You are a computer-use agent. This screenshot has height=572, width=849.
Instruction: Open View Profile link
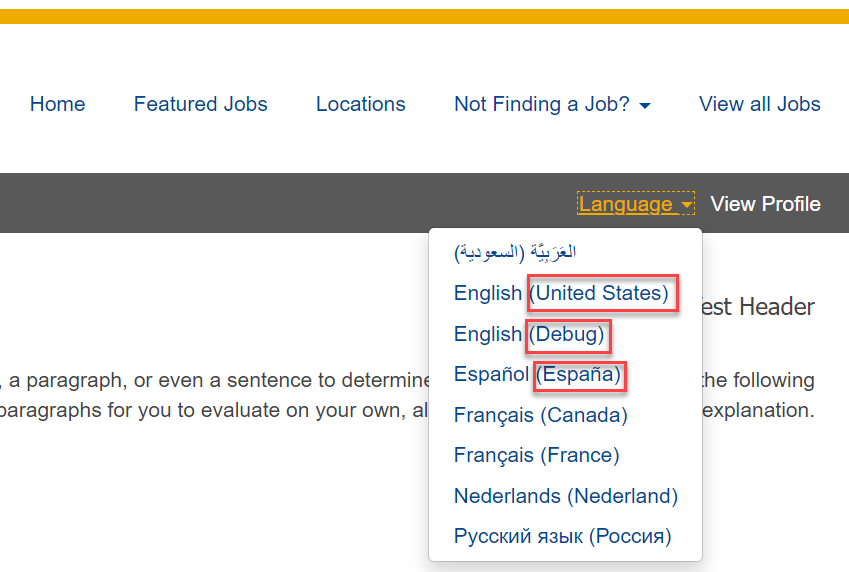(x=765, y=204)
